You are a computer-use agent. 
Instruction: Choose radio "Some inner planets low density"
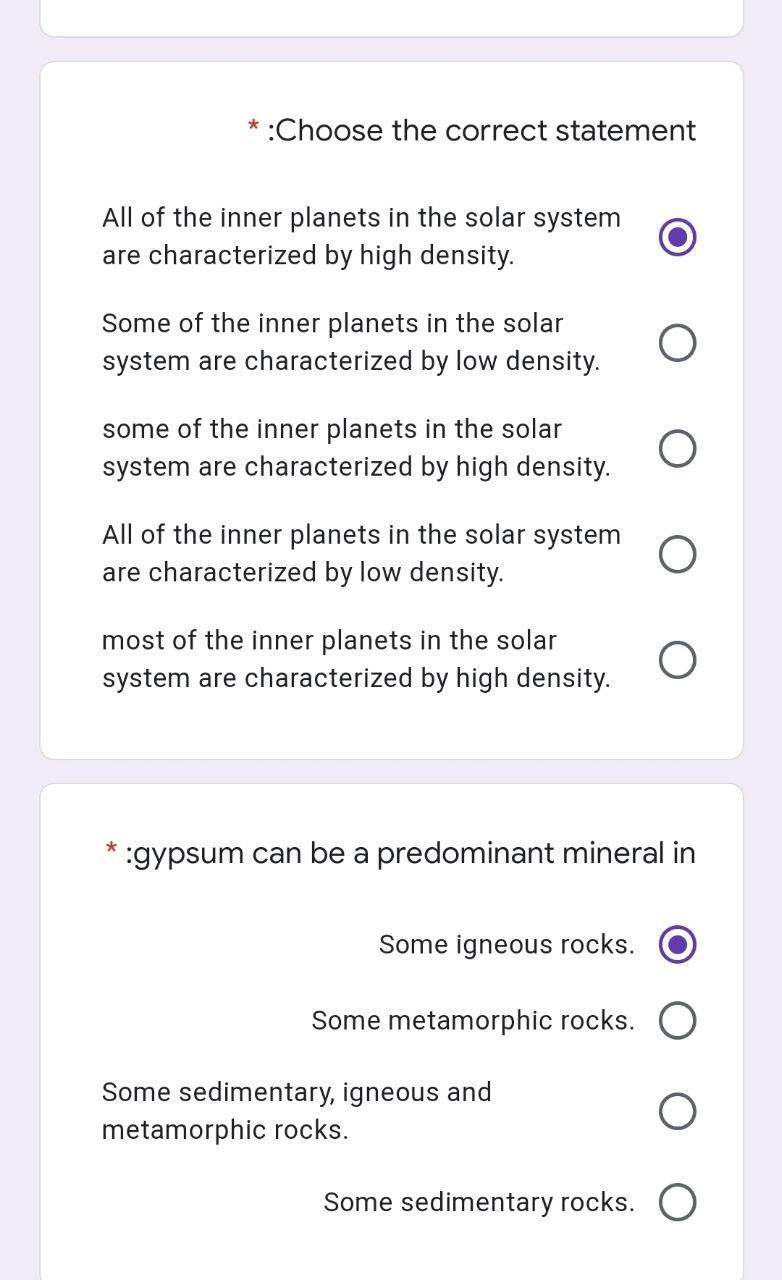point(678,343)
